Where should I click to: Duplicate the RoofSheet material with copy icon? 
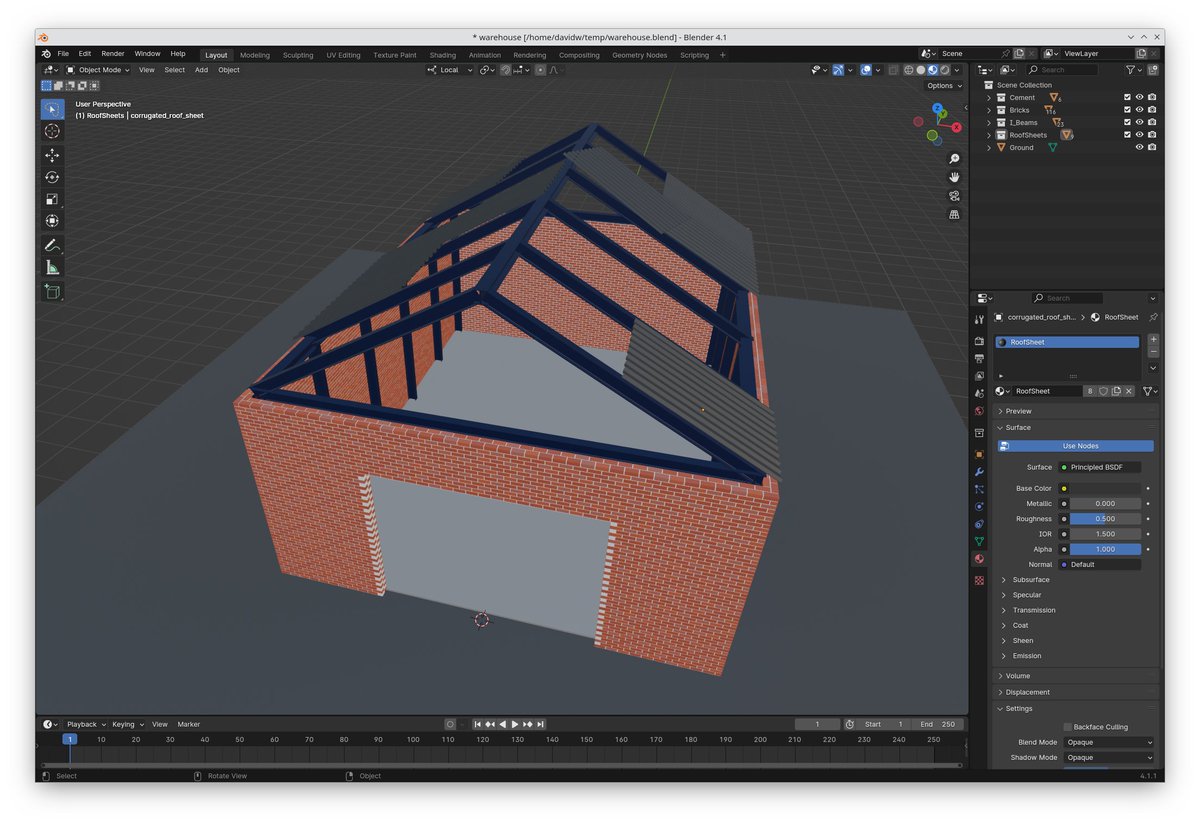click(1116, 391)
